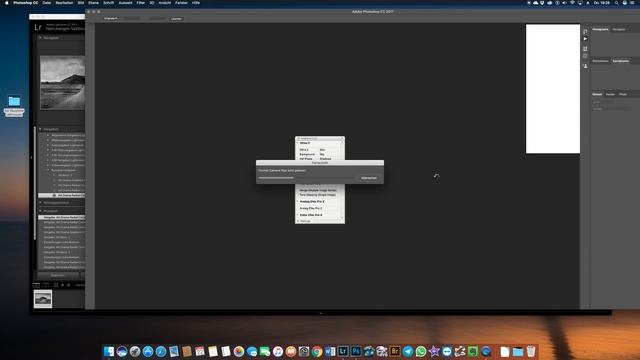Open Settings in the Nik Selective Tool panel
640x360 pixels.
[305, 221]
